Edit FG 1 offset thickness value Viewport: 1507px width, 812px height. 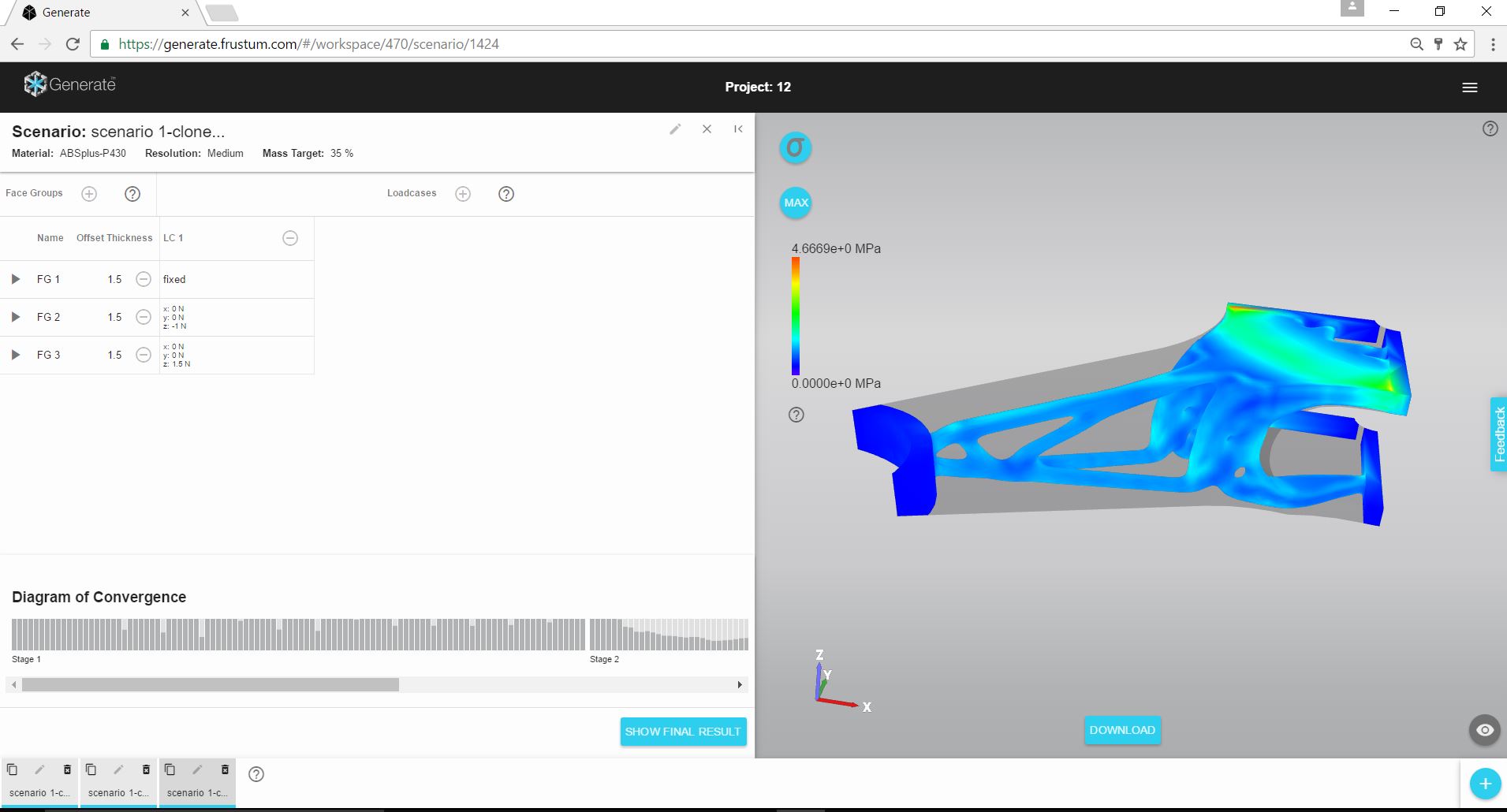click(x=115, y=279)
